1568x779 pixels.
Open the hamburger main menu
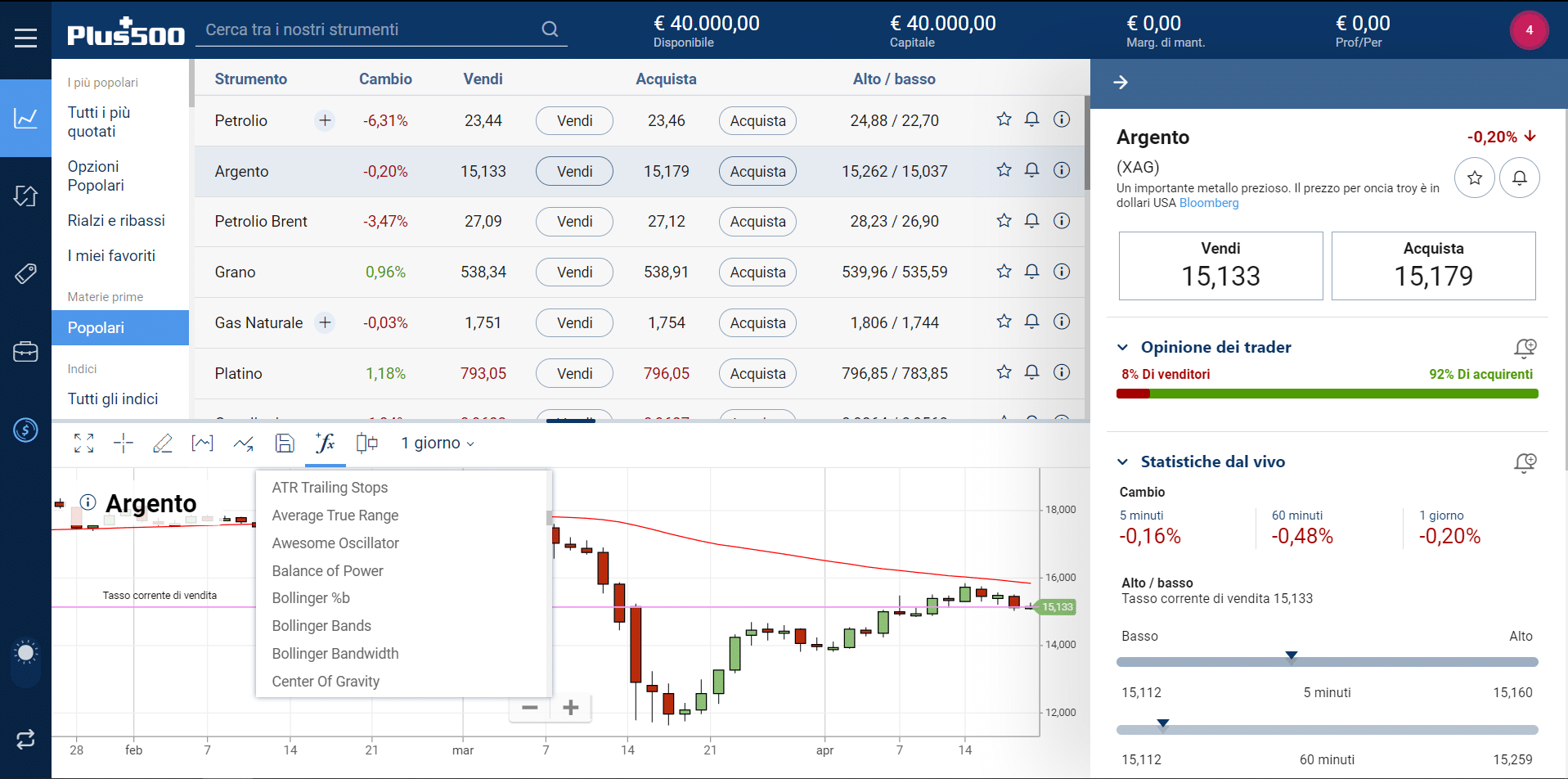pos(25,38)
